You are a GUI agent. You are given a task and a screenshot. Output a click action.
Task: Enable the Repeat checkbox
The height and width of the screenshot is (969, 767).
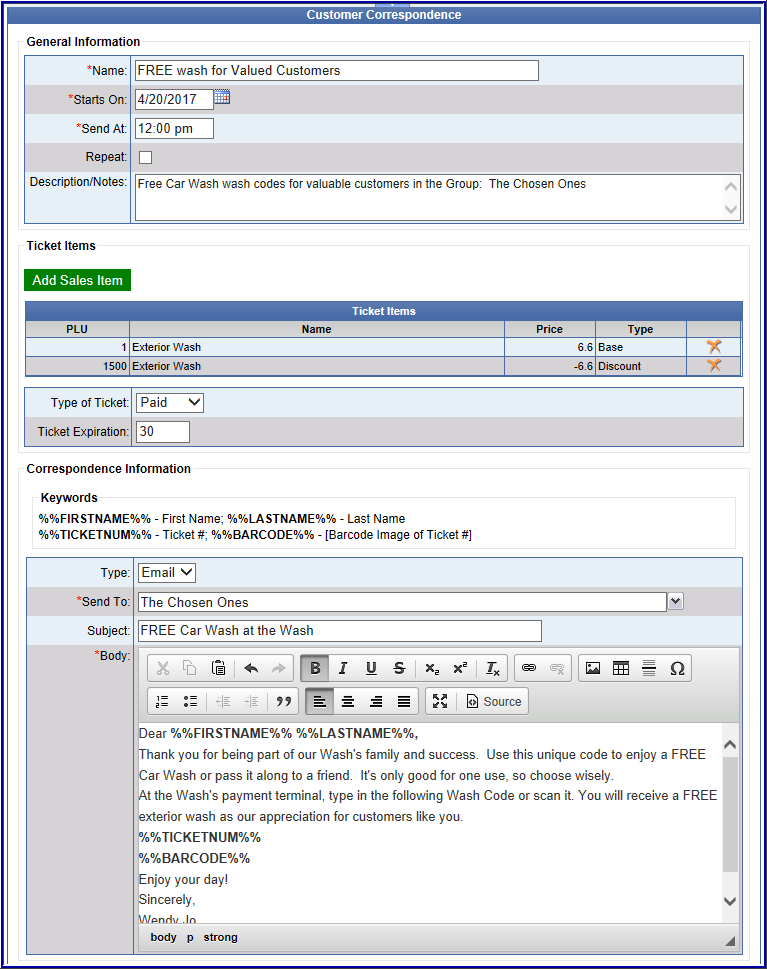146,157
